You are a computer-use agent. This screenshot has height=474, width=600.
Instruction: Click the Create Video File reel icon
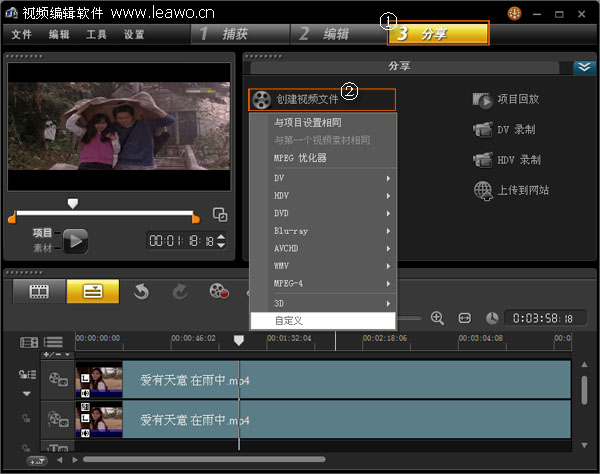click(x=261, y=100)
